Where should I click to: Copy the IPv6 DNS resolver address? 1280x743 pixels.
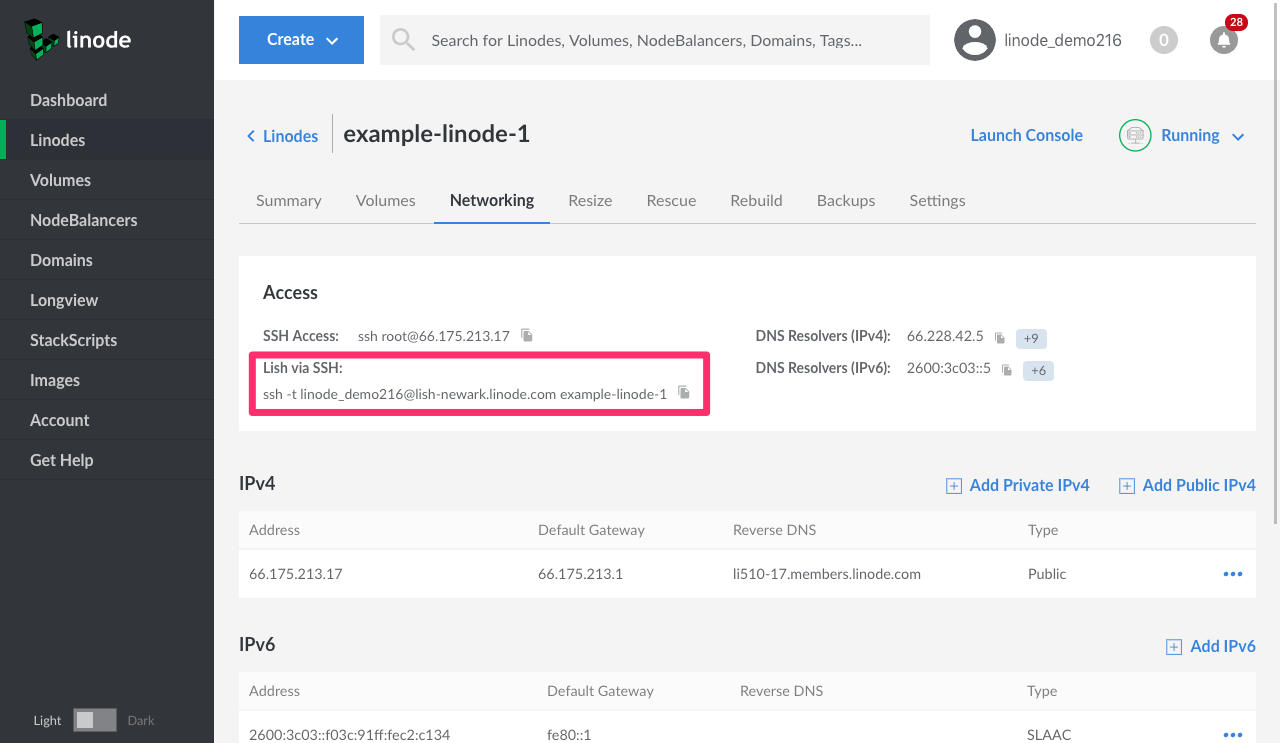click(x=1007, y=371)
